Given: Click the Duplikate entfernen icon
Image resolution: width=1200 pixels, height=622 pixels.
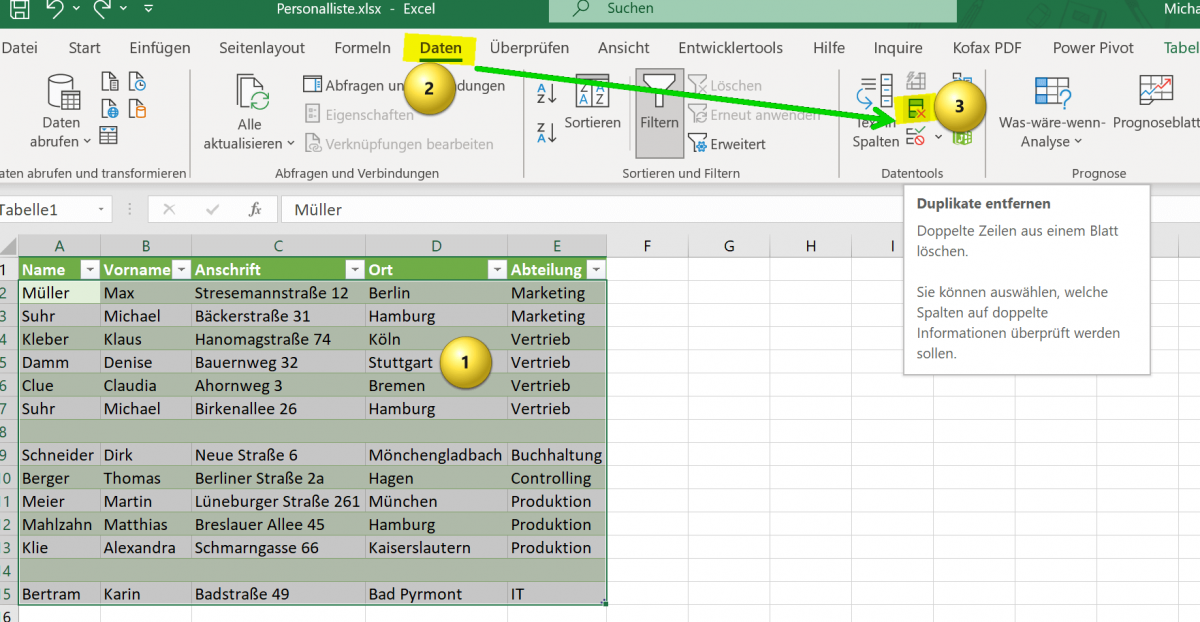Looking at the screenshot, I should pos(916,109).
